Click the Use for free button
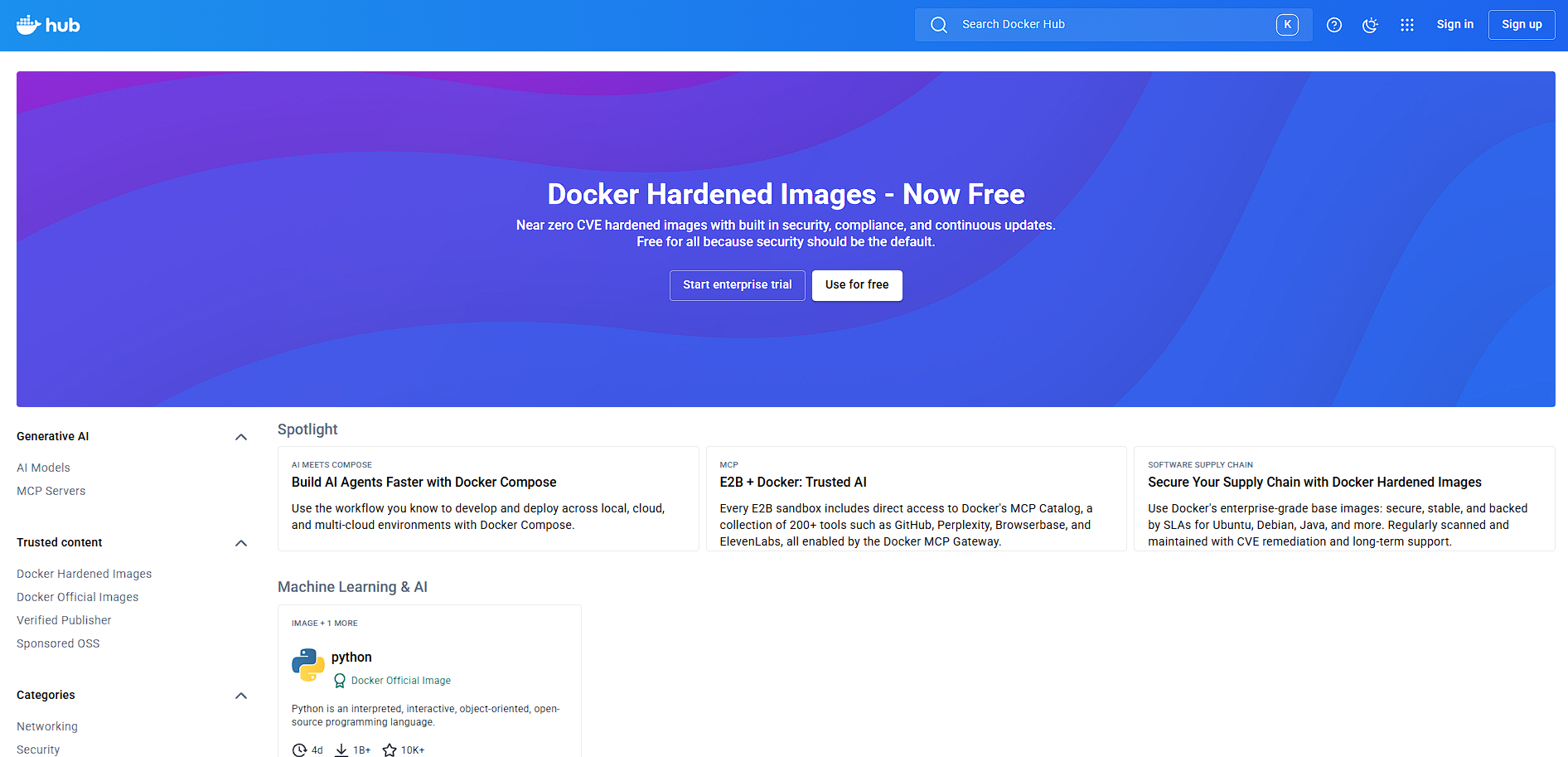Image resolution: width=1568 pixels, height=757 pixels. click(x=857, y=285)
